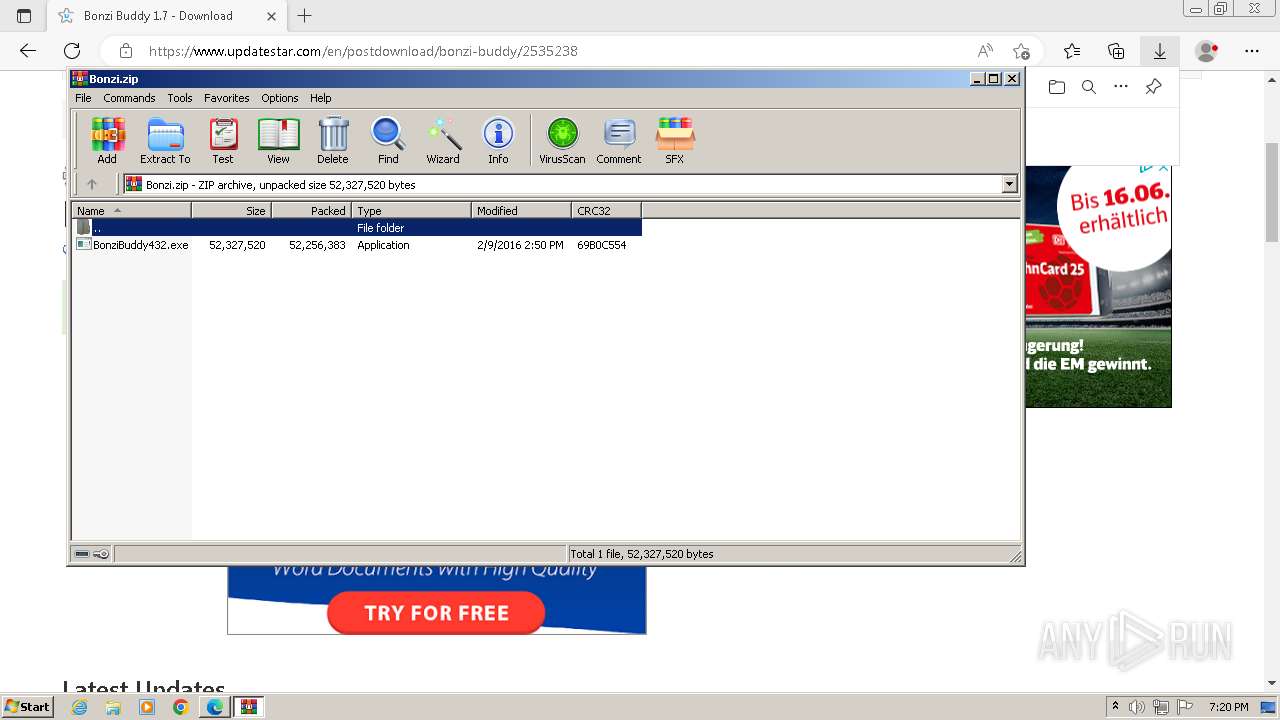Click the Extract To toolbar icon

click(x=165, y=140)
